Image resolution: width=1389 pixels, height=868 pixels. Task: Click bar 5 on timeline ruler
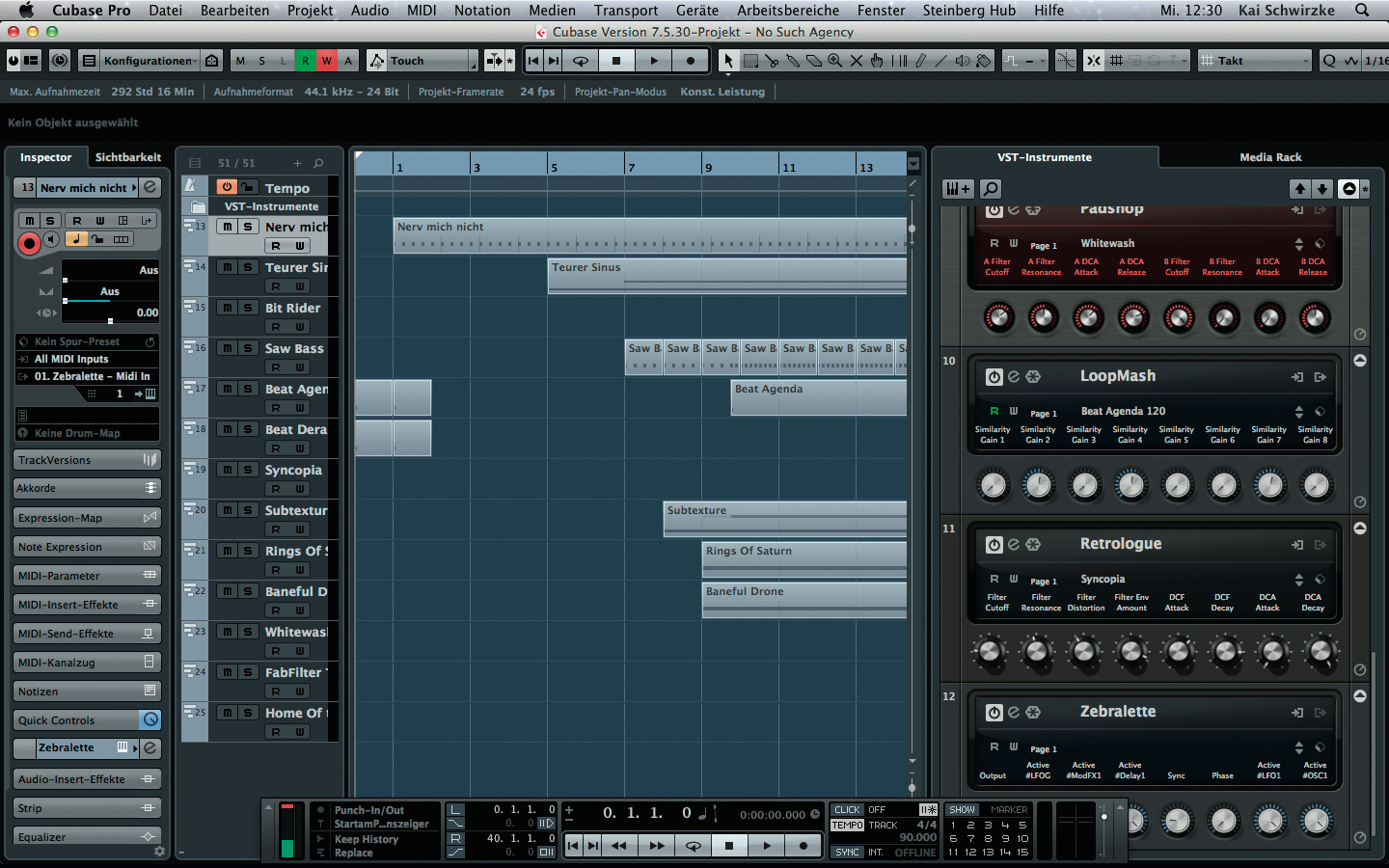coord(554,167)
